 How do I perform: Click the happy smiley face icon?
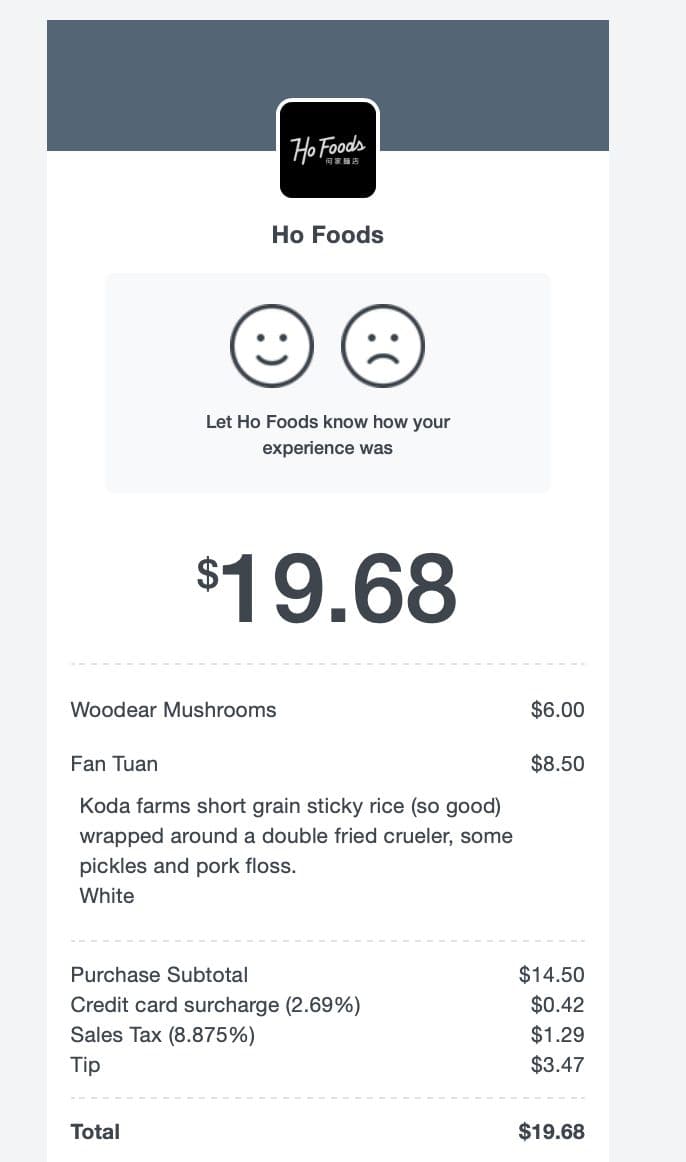(x=272, y=345)
